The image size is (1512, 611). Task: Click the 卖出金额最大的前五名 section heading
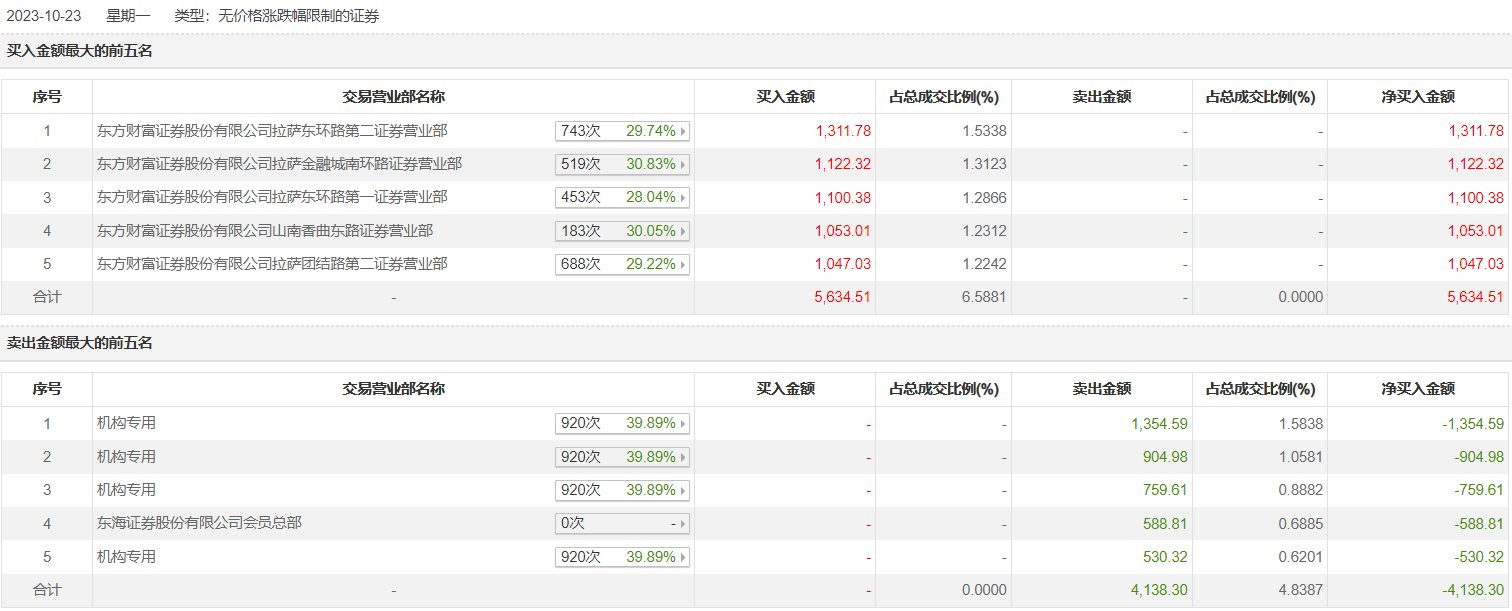click(x=80, y=343)
